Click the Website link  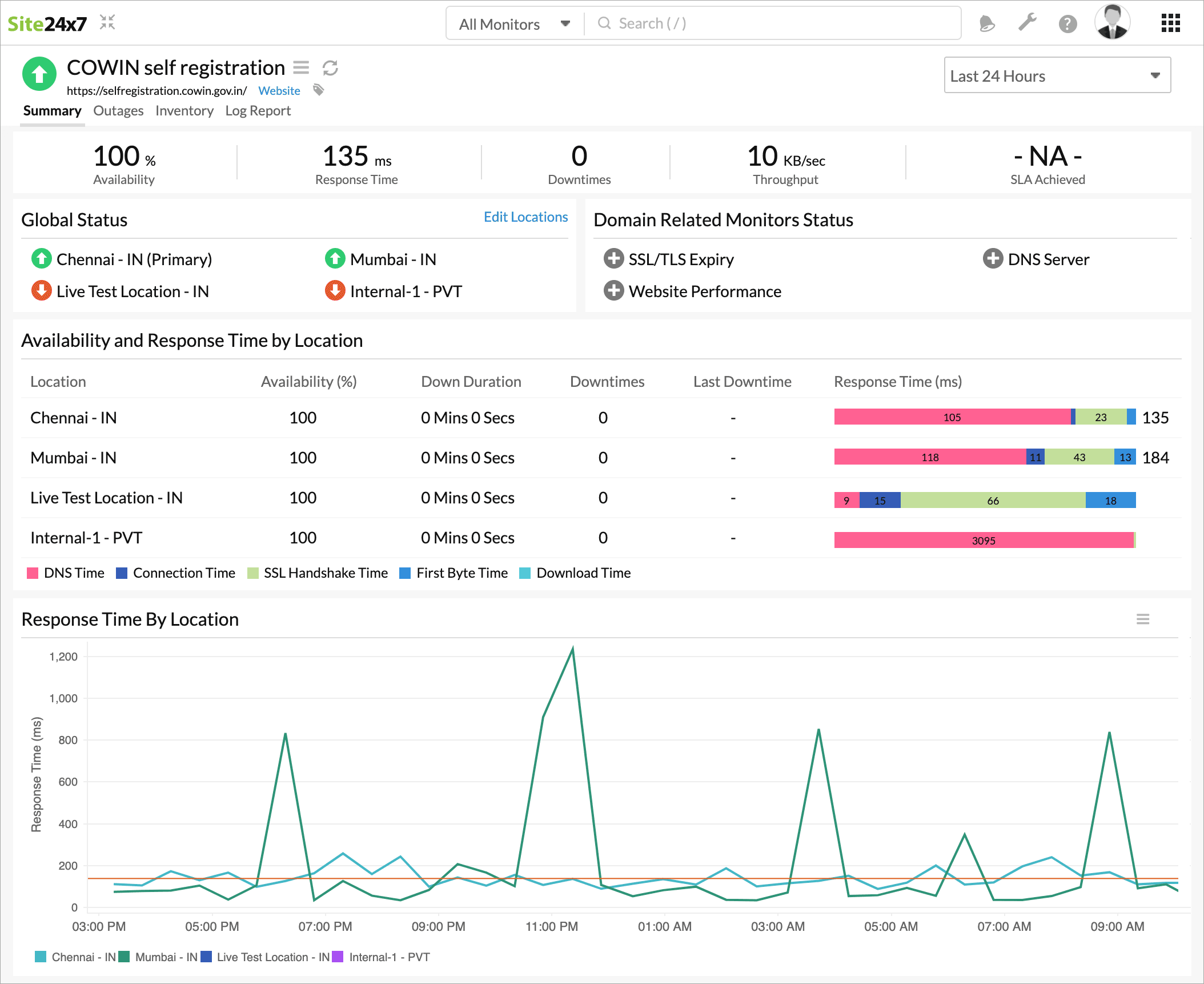click(x=279, y=91)
